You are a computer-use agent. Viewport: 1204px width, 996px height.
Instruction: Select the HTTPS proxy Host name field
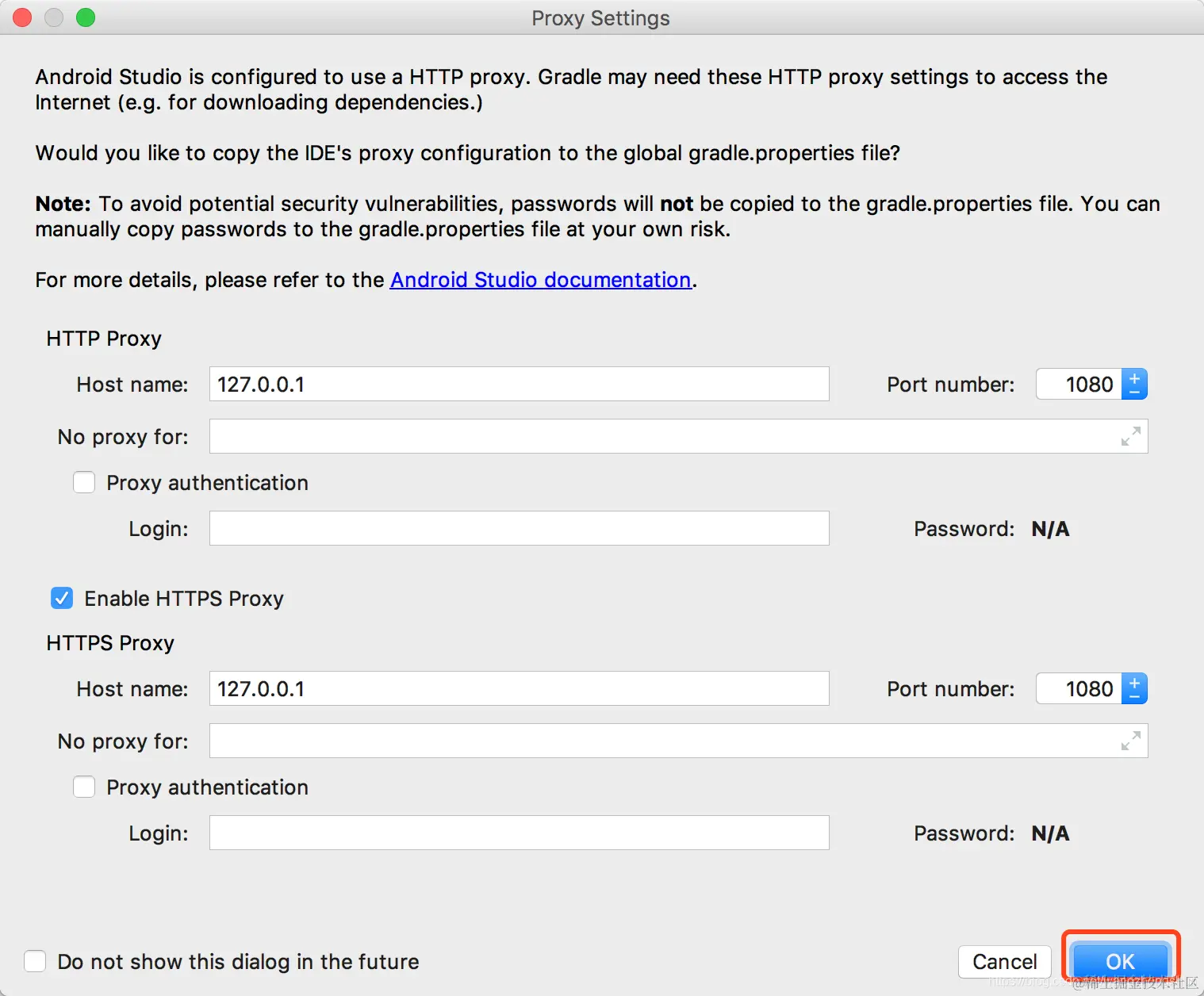coord(519,688)
